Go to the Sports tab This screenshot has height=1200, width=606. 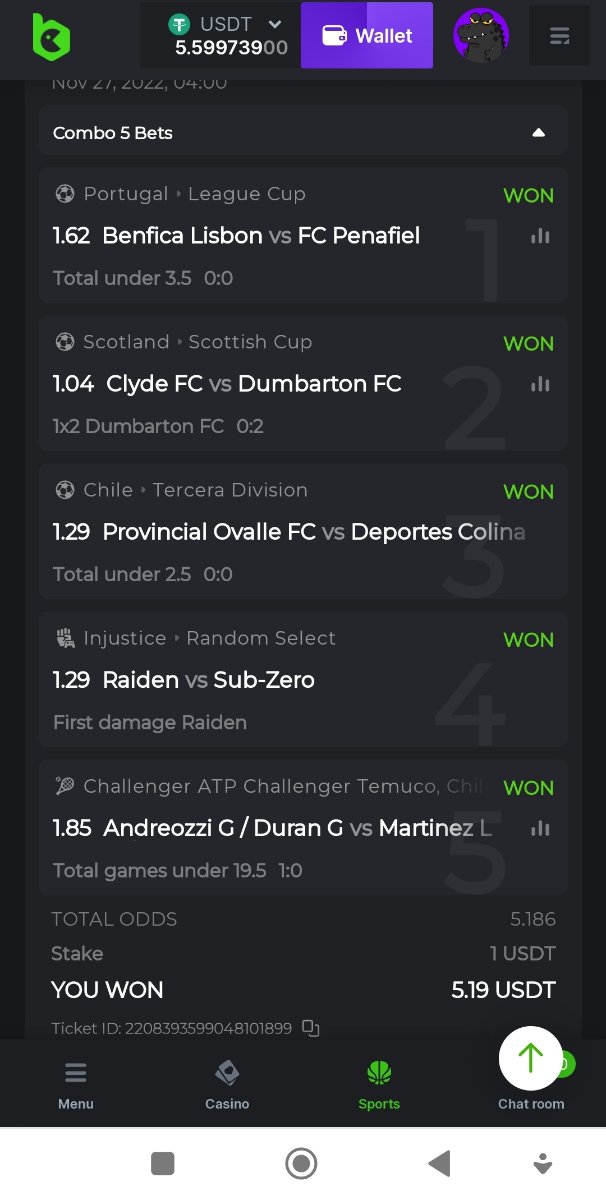click(379, 1086)
